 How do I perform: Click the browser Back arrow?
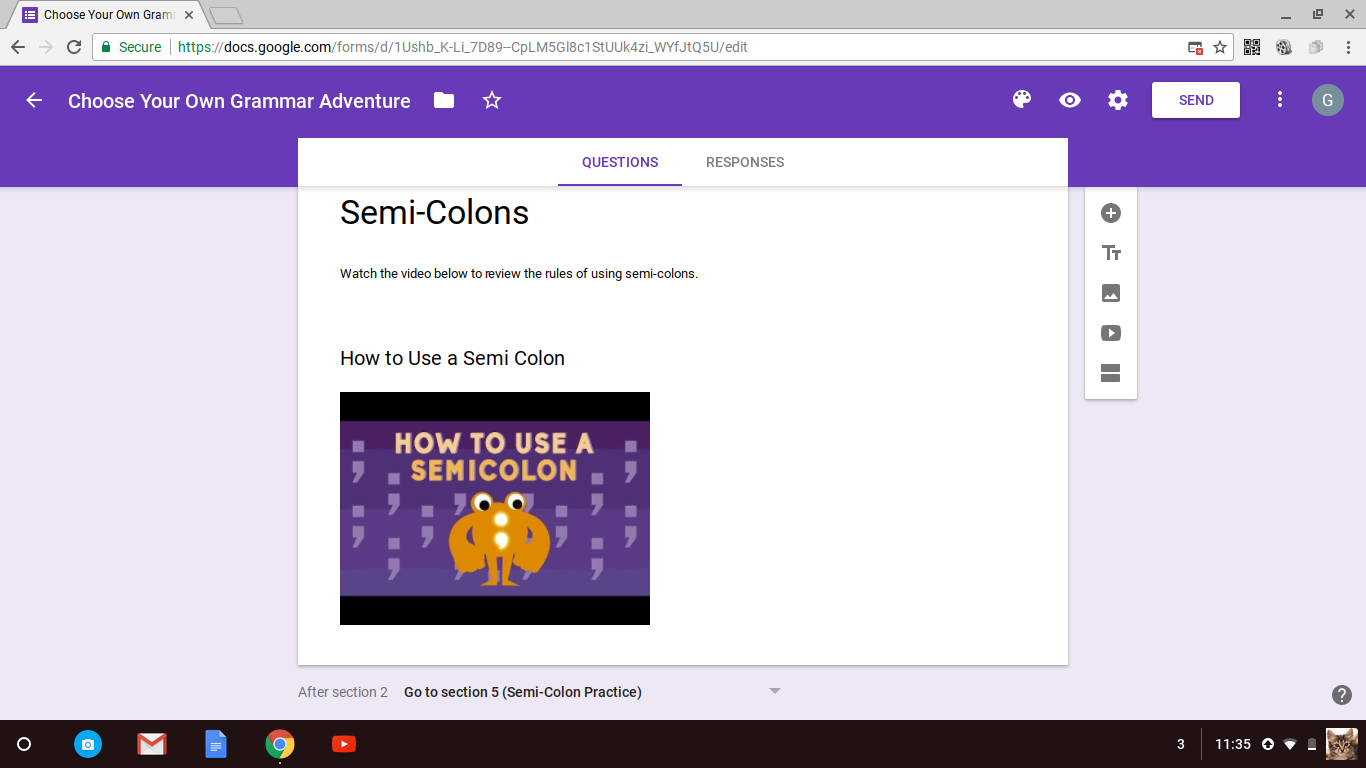click(x=18, y=47)
